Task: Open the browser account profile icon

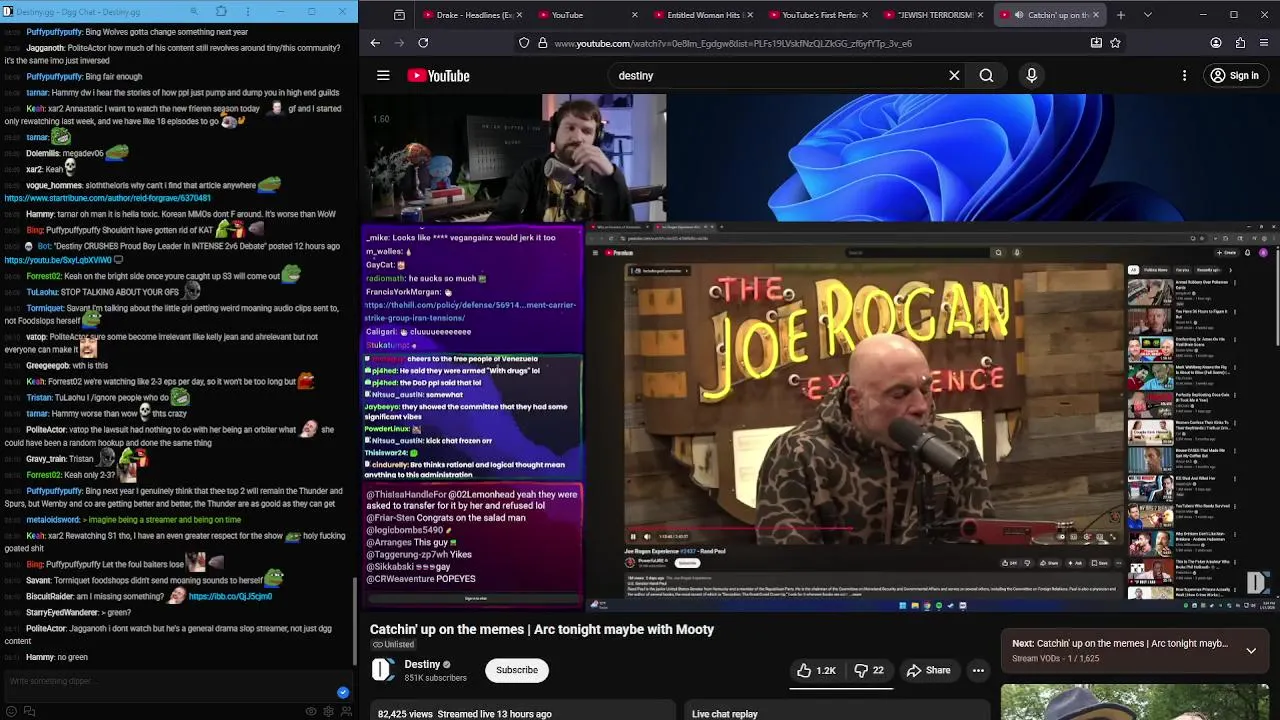Action: 1216,43
